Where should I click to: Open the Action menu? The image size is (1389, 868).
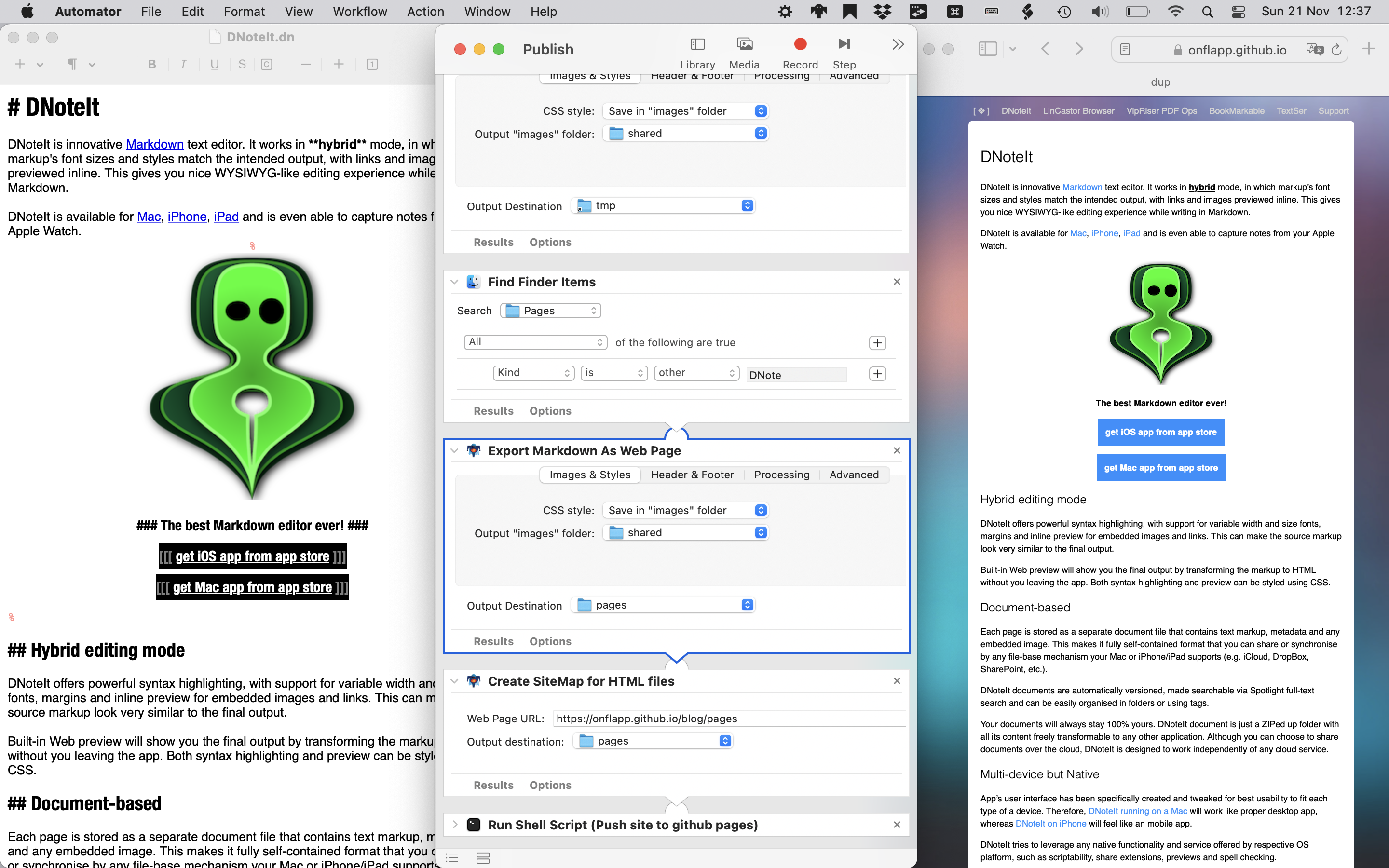tap(425, 12)
